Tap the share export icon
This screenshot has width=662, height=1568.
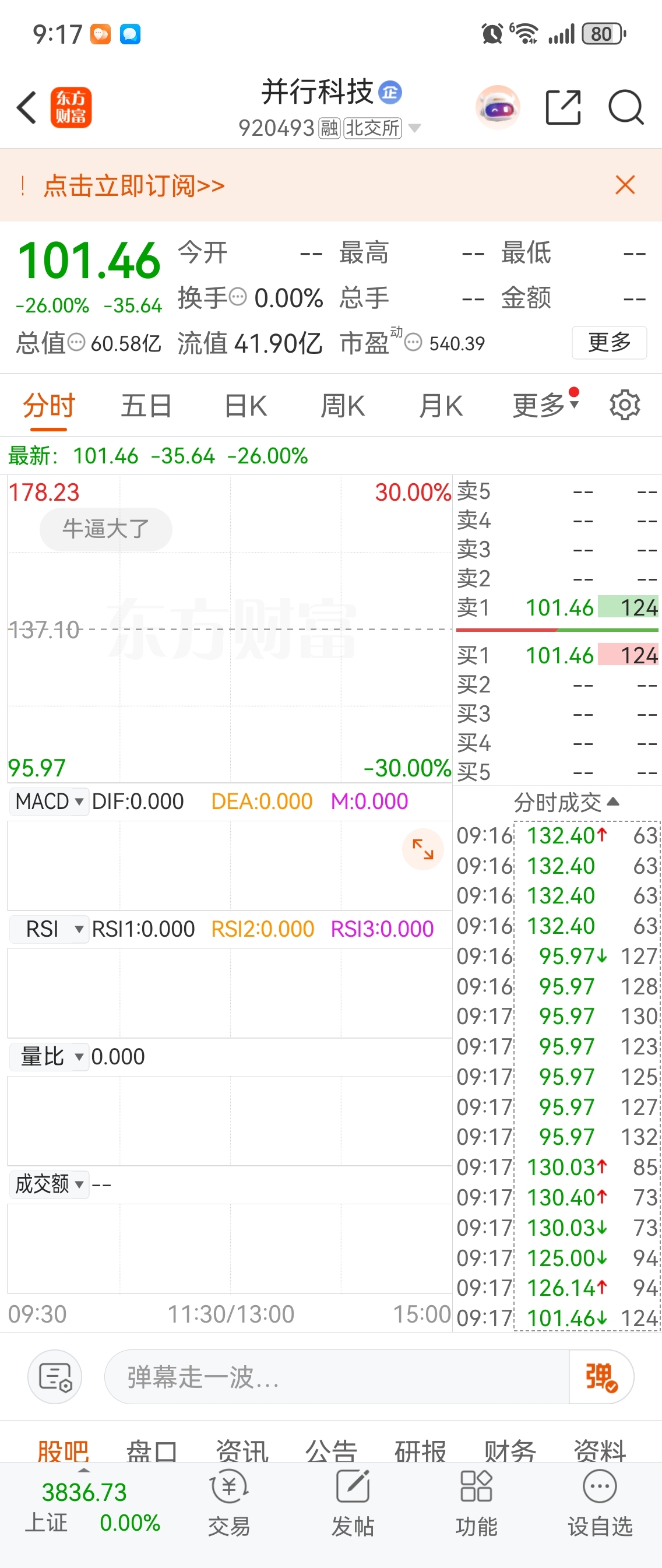[x=563, y=107]
